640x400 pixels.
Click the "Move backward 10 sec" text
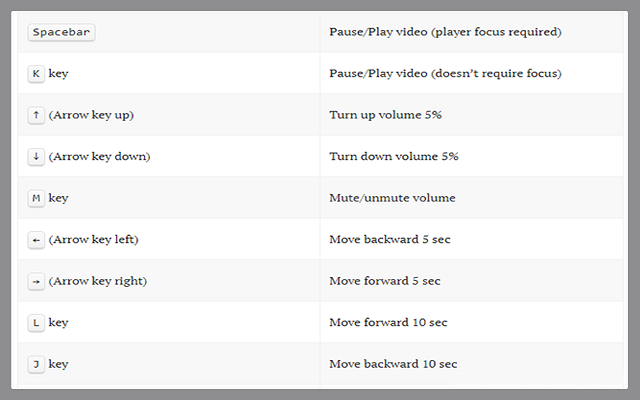(393, 364)
